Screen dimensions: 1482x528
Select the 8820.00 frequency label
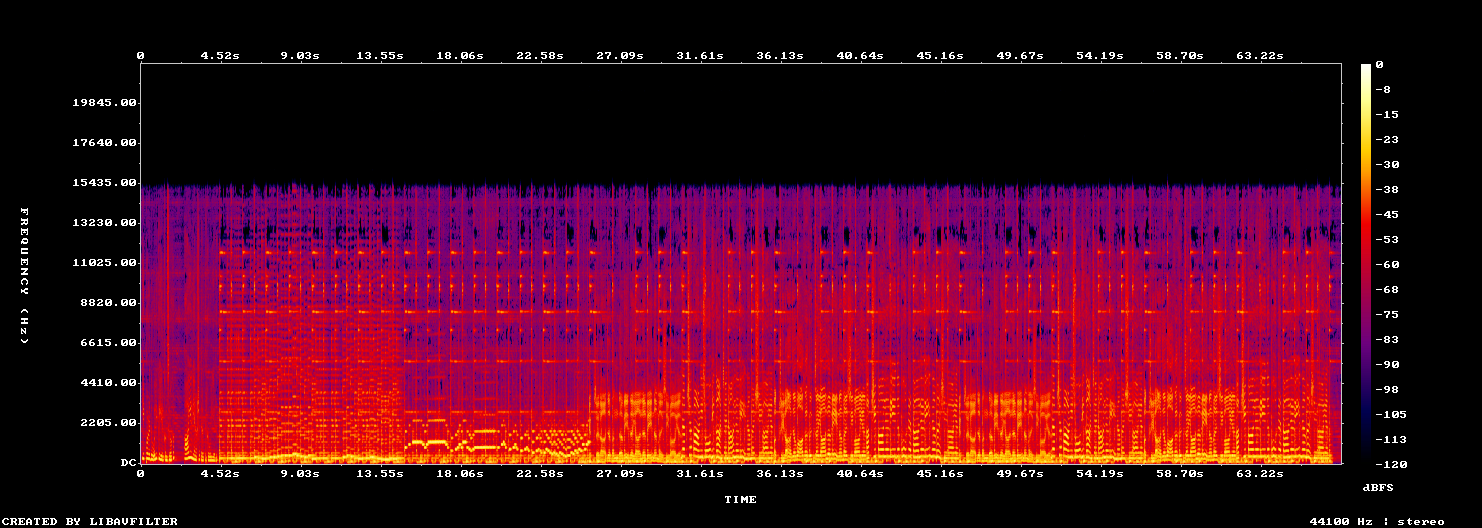(x=108, y=302)
